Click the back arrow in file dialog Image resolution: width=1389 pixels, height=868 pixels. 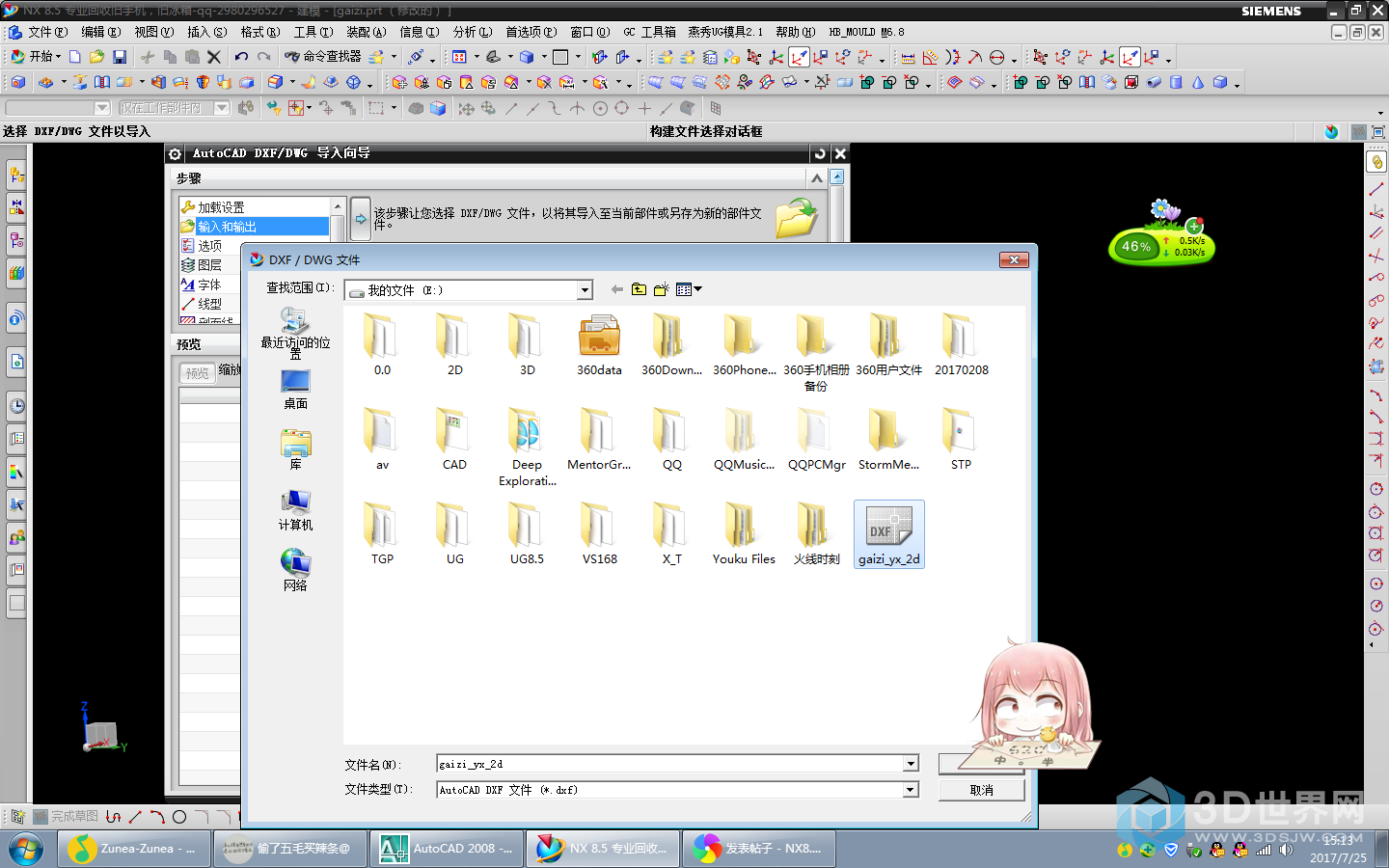[x=616, y=289]
